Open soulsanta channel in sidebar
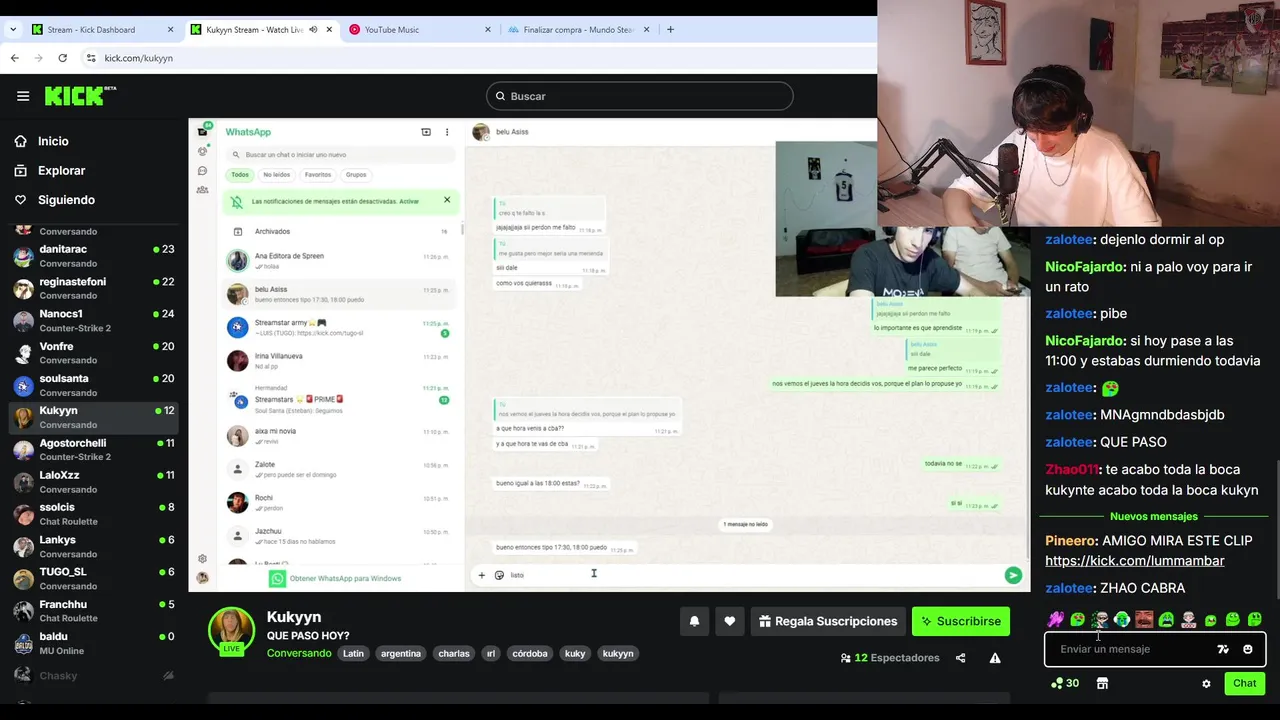The width and height of the screenshot is (1280, 720). [x=94, y=385]
